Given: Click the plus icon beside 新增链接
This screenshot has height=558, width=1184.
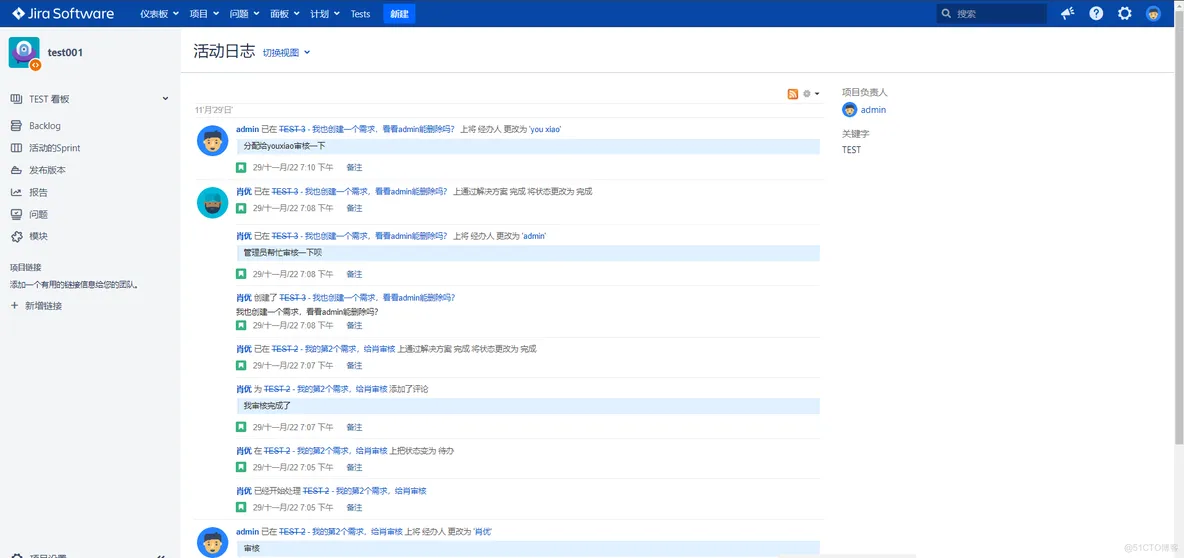Looking at the screenshot, I should click(14, 306).
